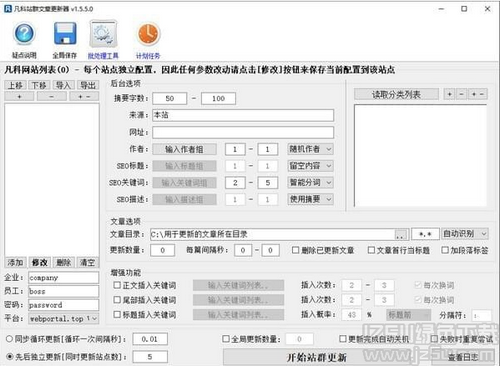Click the 全局保存 floppy disk icon
This screenshot has width=500, height=366.
coord(65,33)
